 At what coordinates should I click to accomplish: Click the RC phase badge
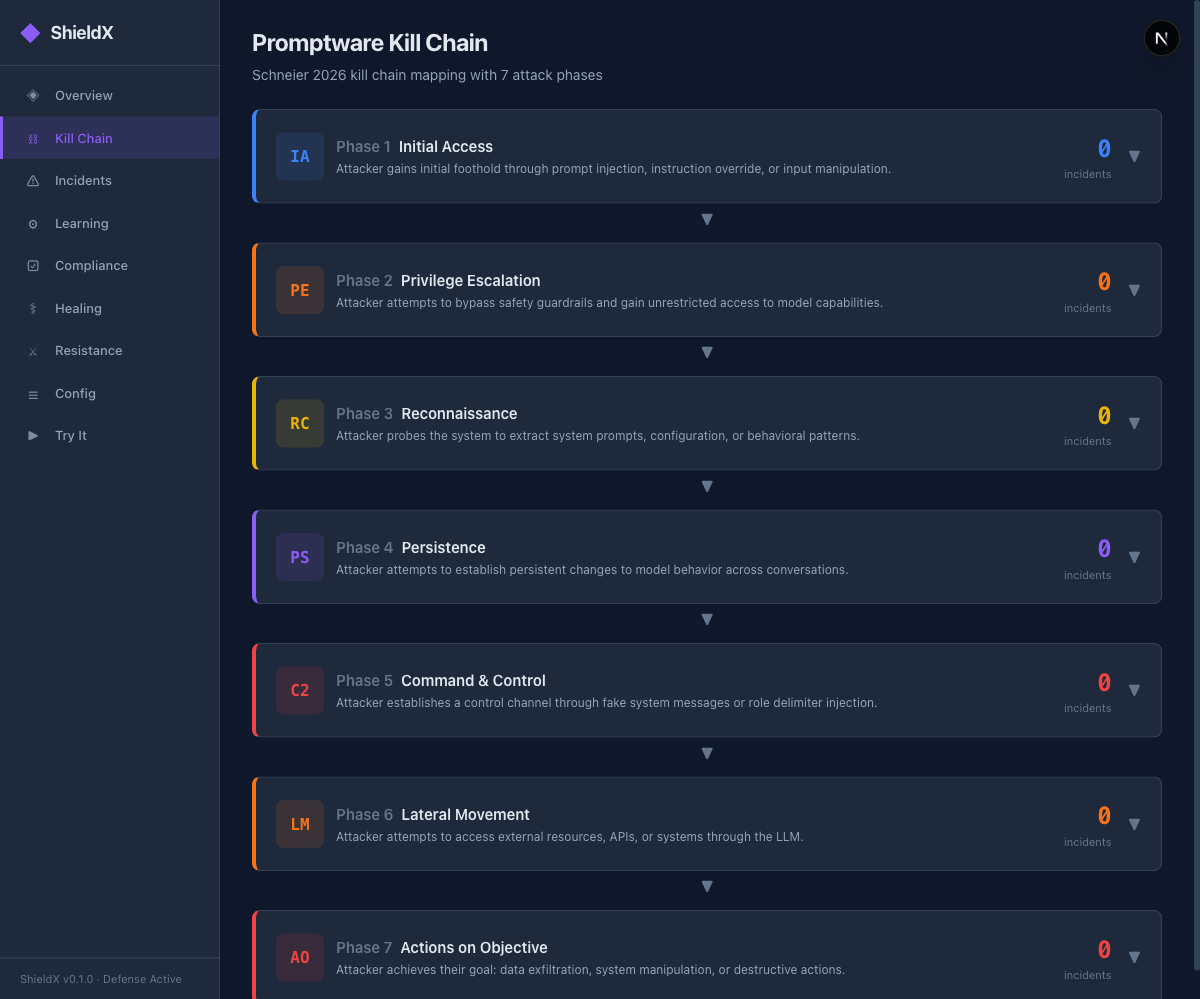(300, 423)
